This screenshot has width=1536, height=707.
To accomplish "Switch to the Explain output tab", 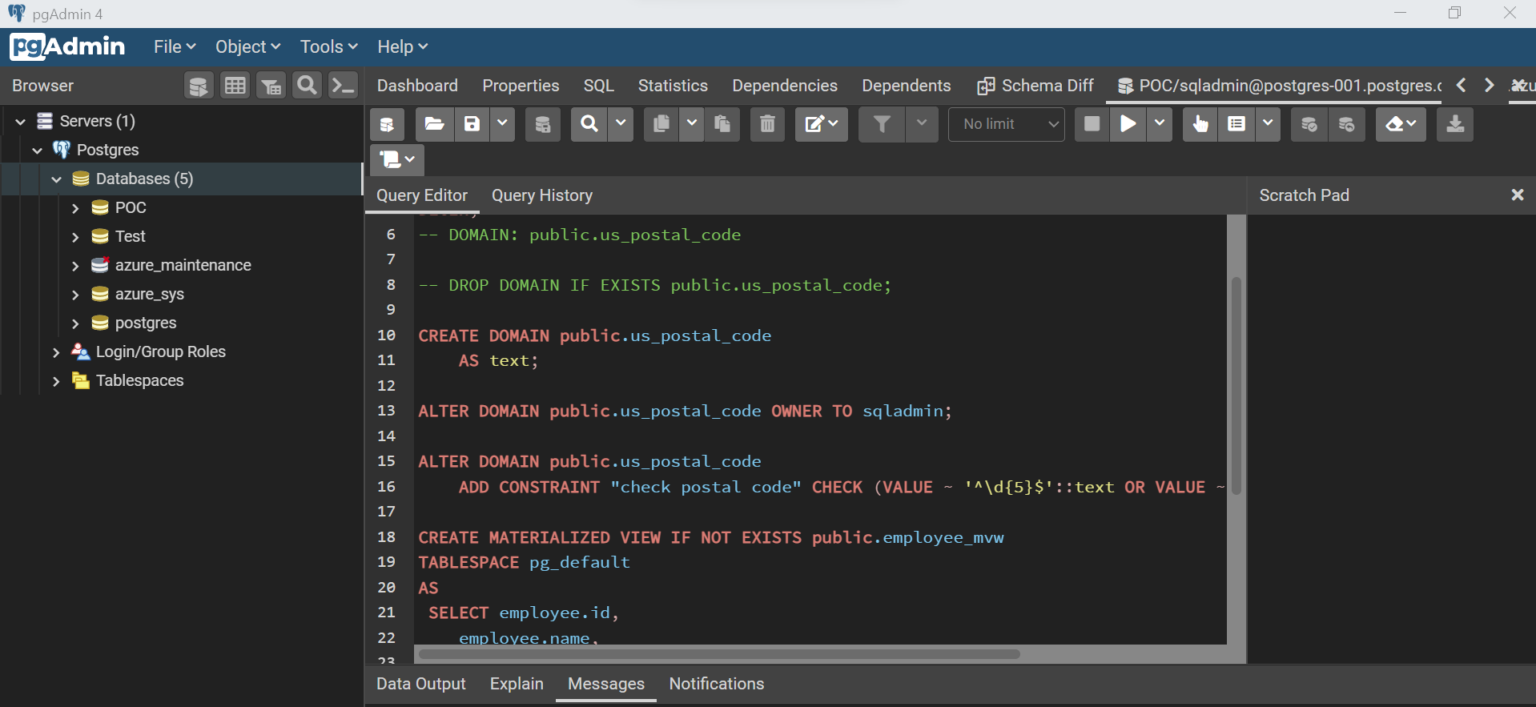I will 516,684.
